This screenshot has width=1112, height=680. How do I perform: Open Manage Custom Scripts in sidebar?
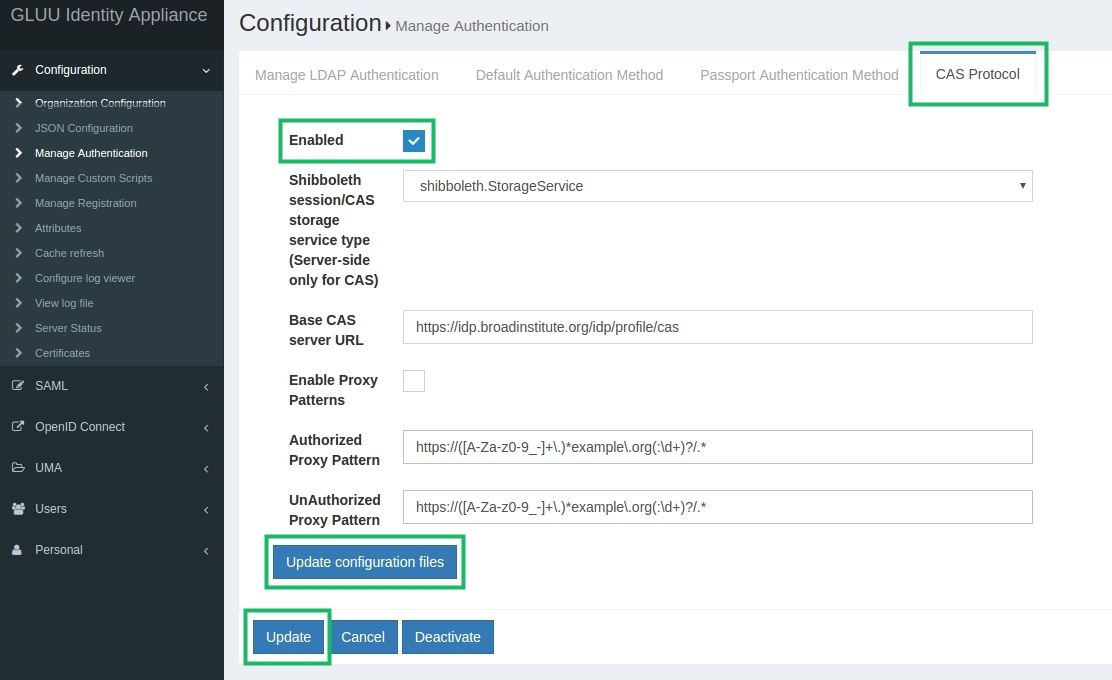tap(93, 178)
